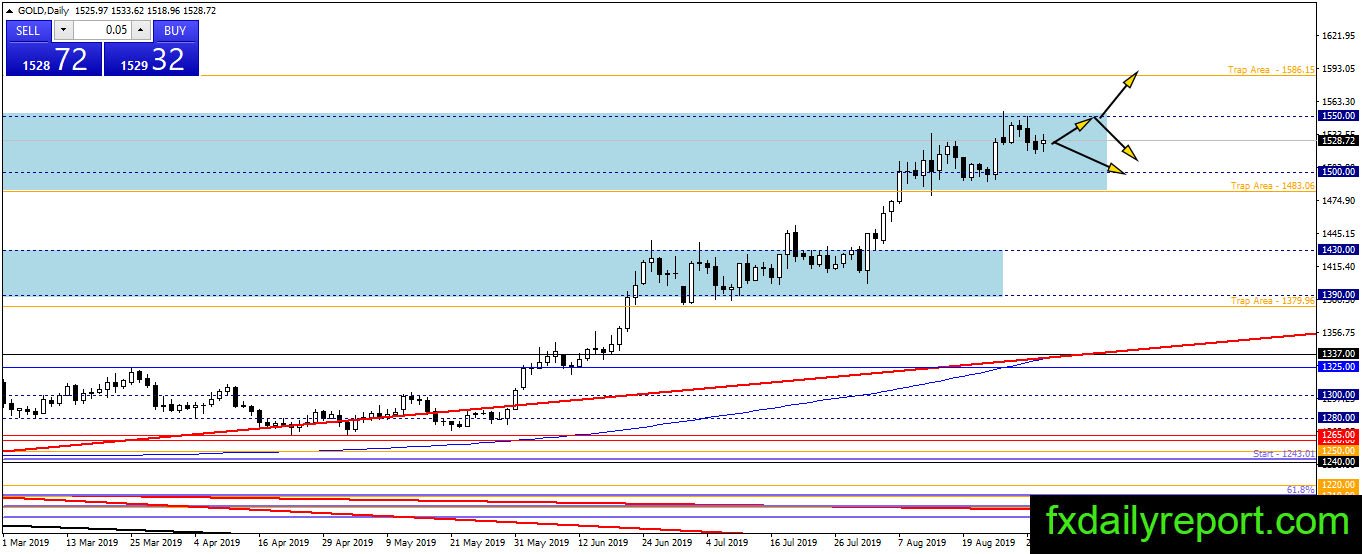1362x554 pixels.
Task: Decrease lot size with the down arrow
Action: pyautogui.click(x=63, y=30)
